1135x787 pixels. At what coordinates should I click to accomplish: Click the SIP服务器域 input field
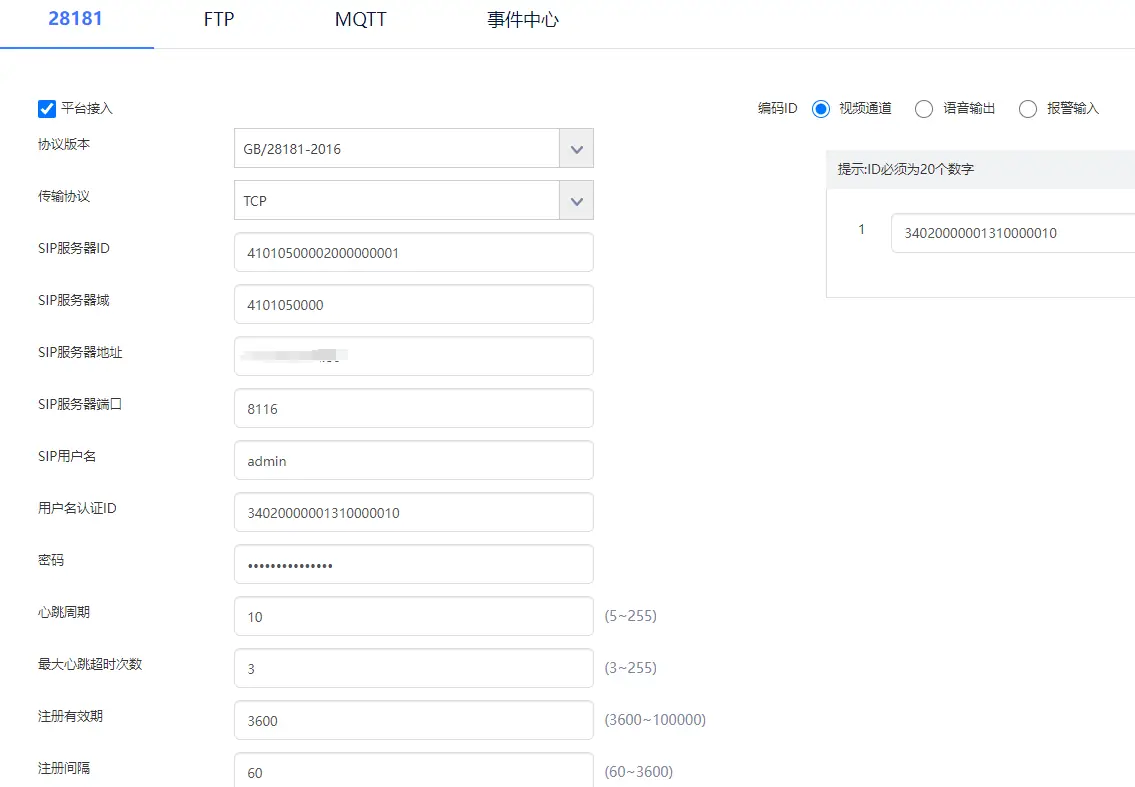pyautogui.click(x=414, y=305)
